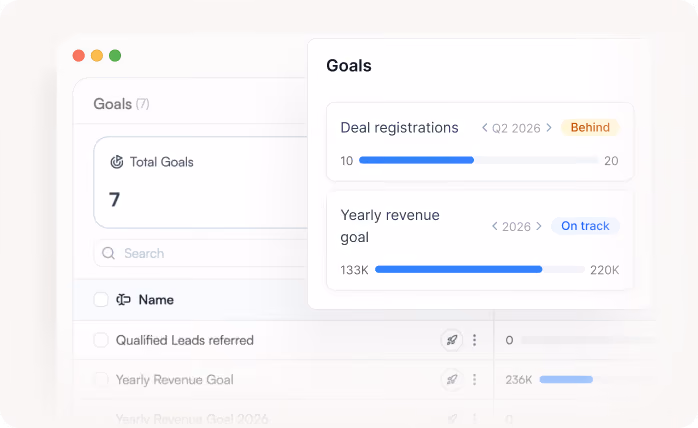Click the yellow minimize window button
This screenshot has width=698, height=428.
click(x=97, y=56)
